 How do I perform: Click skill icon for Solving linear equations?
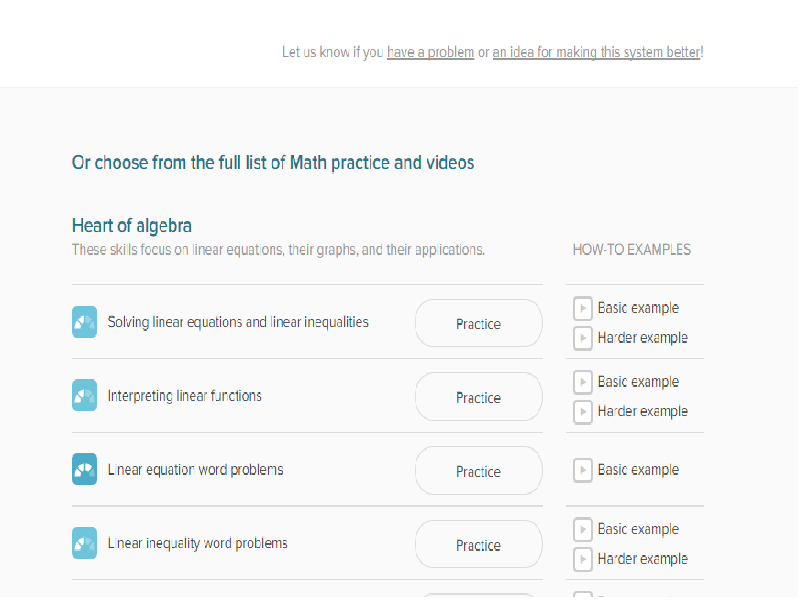coord(84,322)
